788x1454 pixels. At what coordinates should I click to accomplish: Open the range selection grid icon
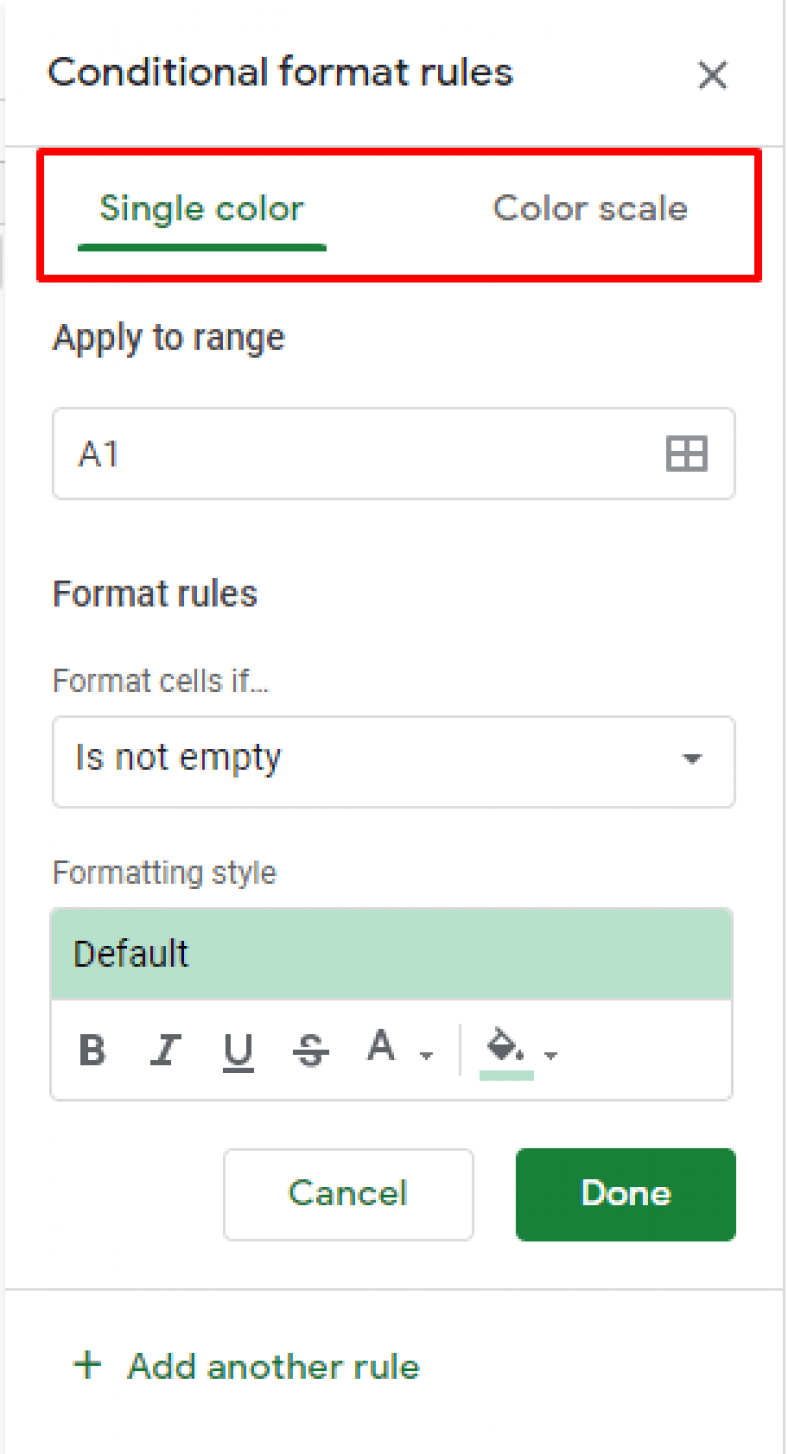(x=686, y=454)
